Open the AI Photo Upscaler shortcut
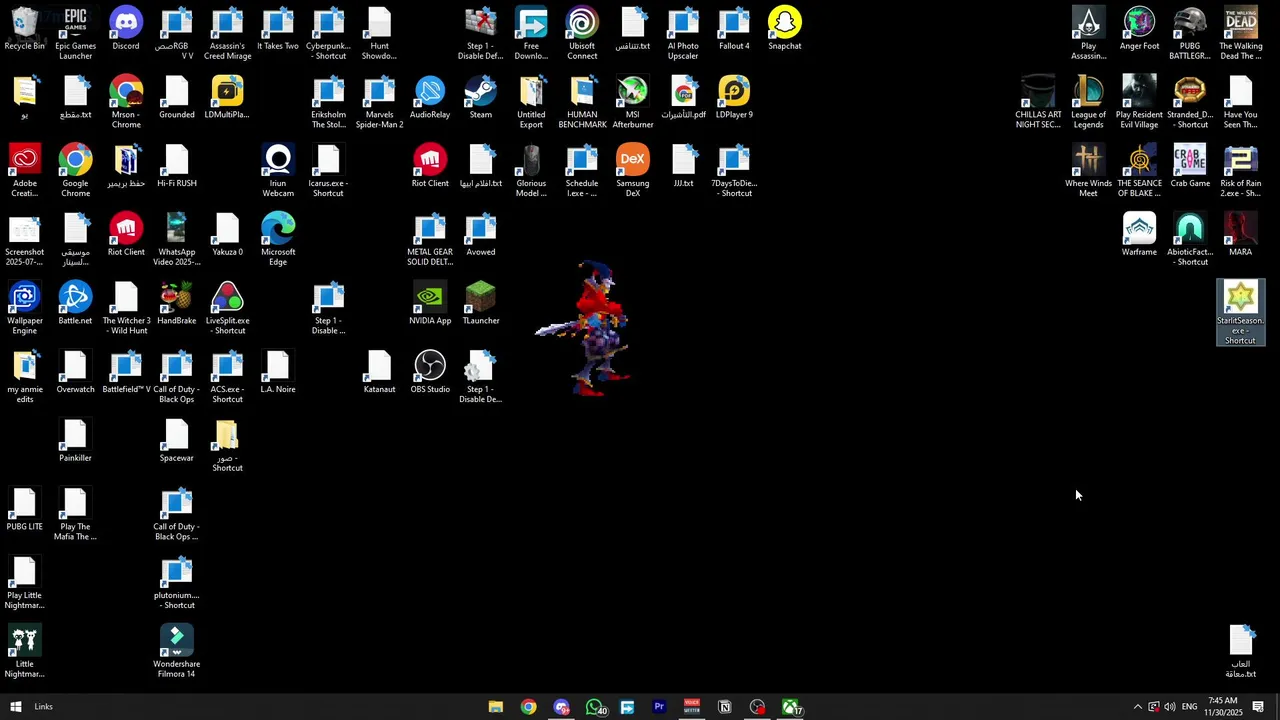Screen dimensions: 1280x720 point(683,34)
